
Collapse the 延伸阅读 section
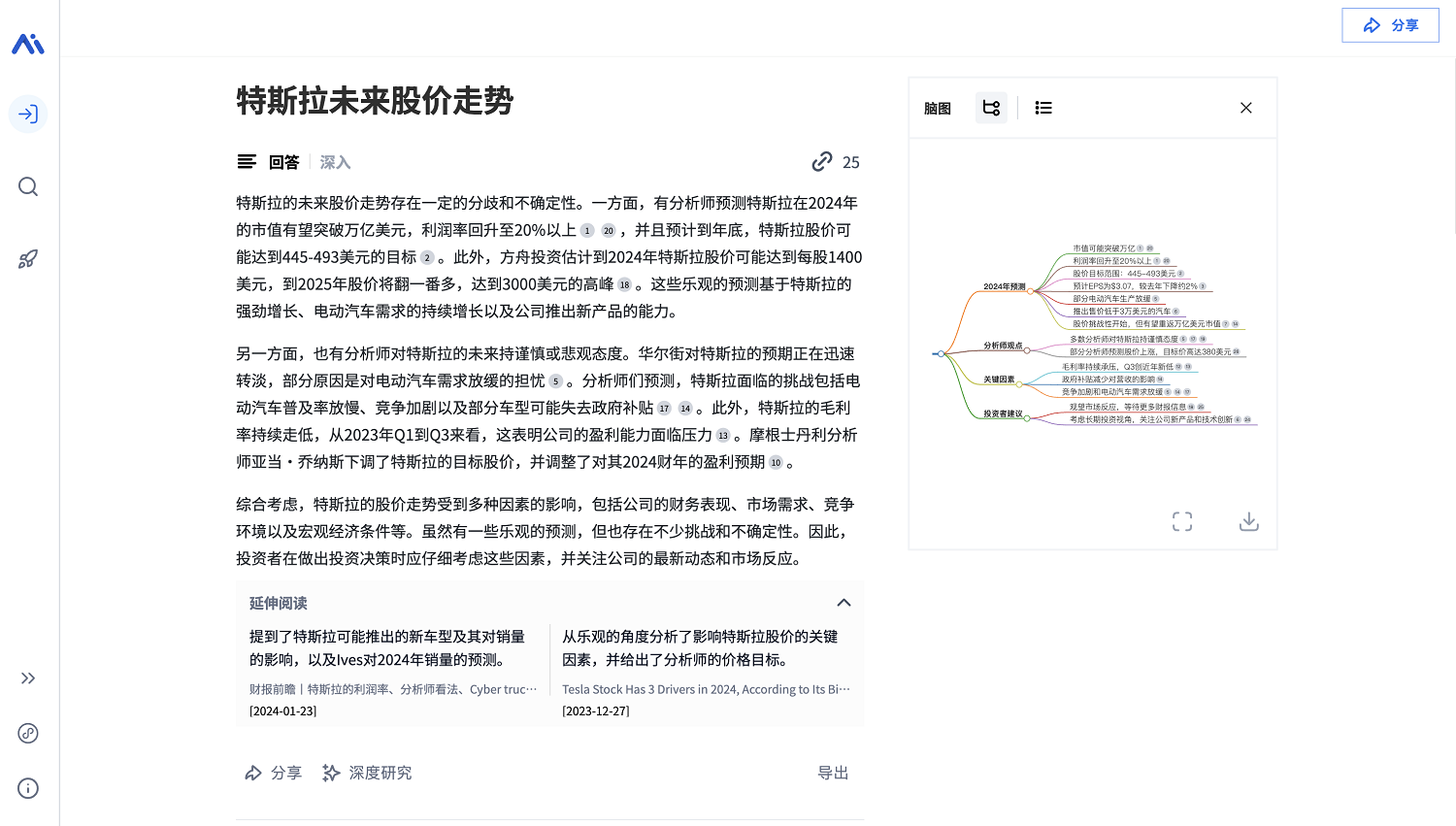point(844,603)
